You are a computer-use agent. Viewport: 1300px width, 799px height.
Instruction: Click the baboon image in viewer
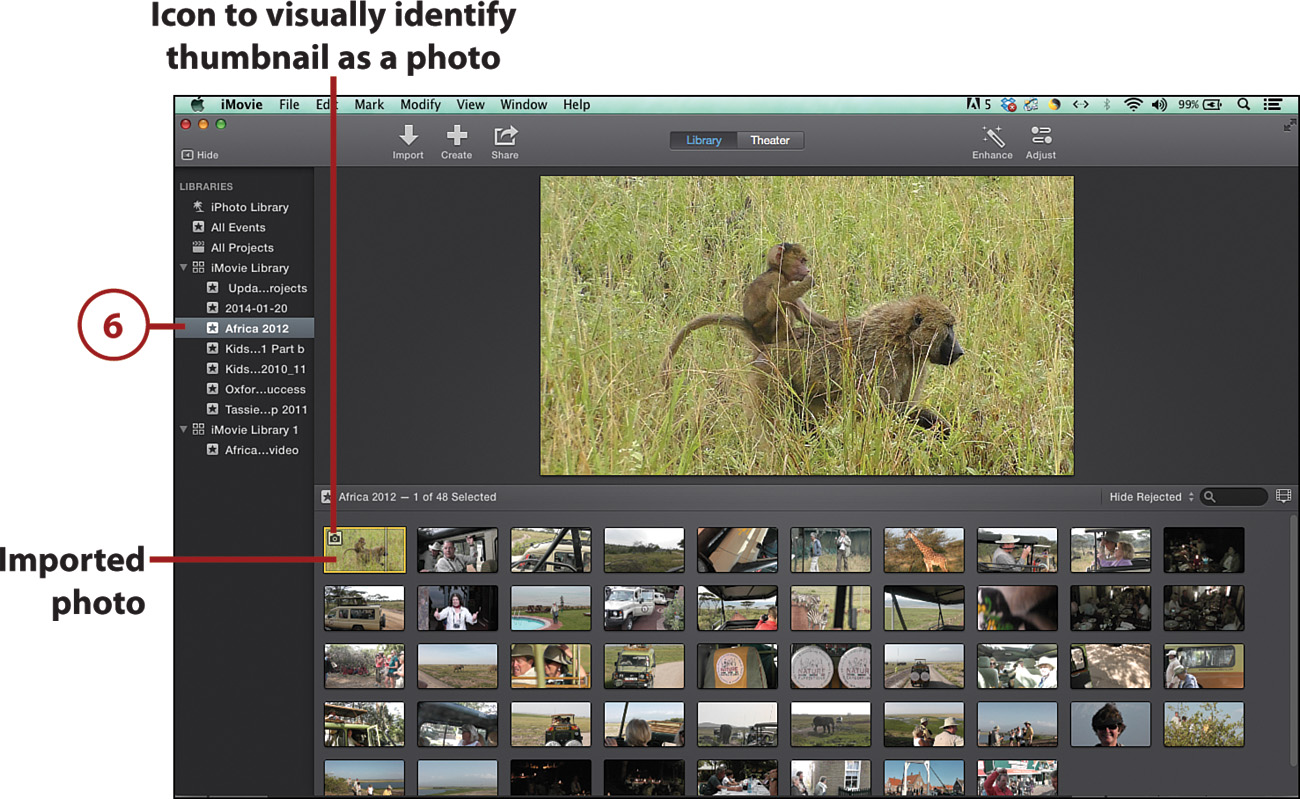(x=807, y=325)
